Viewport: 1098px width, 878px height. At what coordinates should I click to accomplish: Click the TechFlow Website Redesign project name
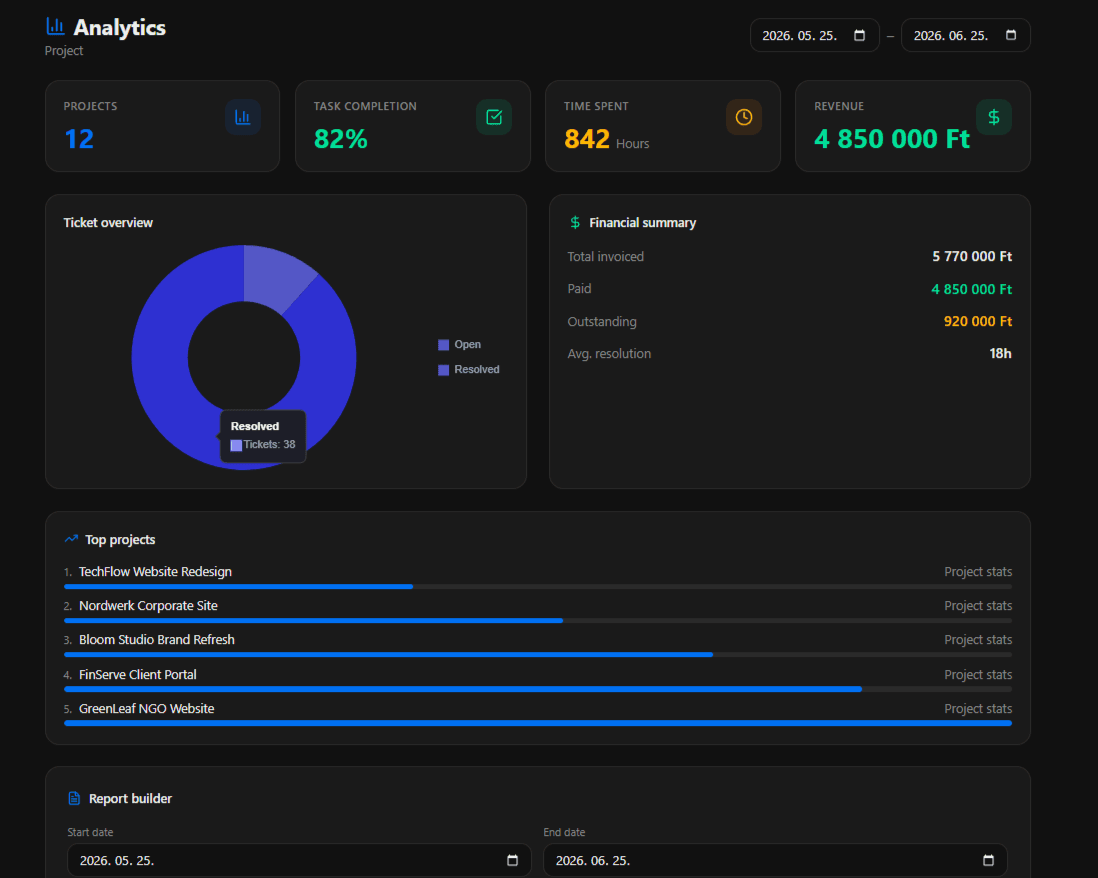click(x=155, y=571)
